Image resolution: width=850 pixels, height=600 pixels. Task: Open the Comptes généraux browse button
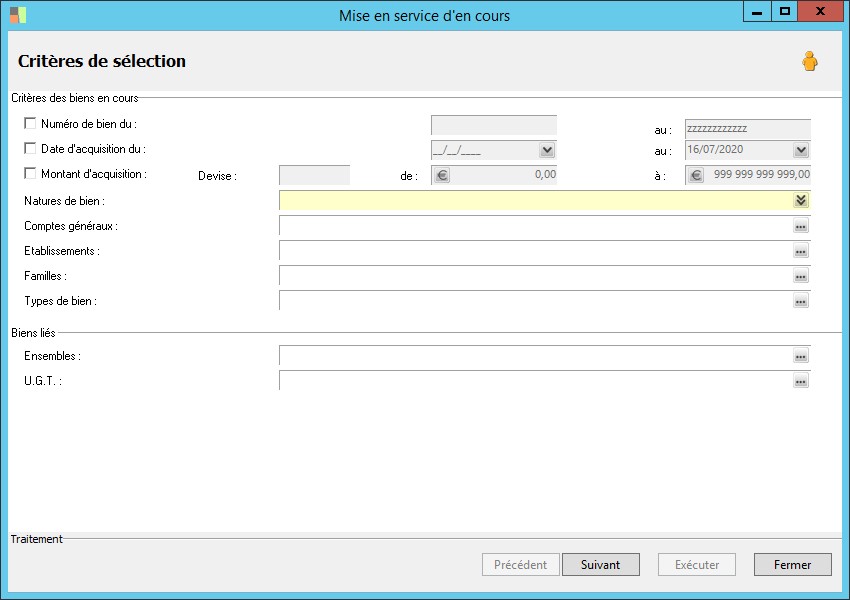pos(801,226)
